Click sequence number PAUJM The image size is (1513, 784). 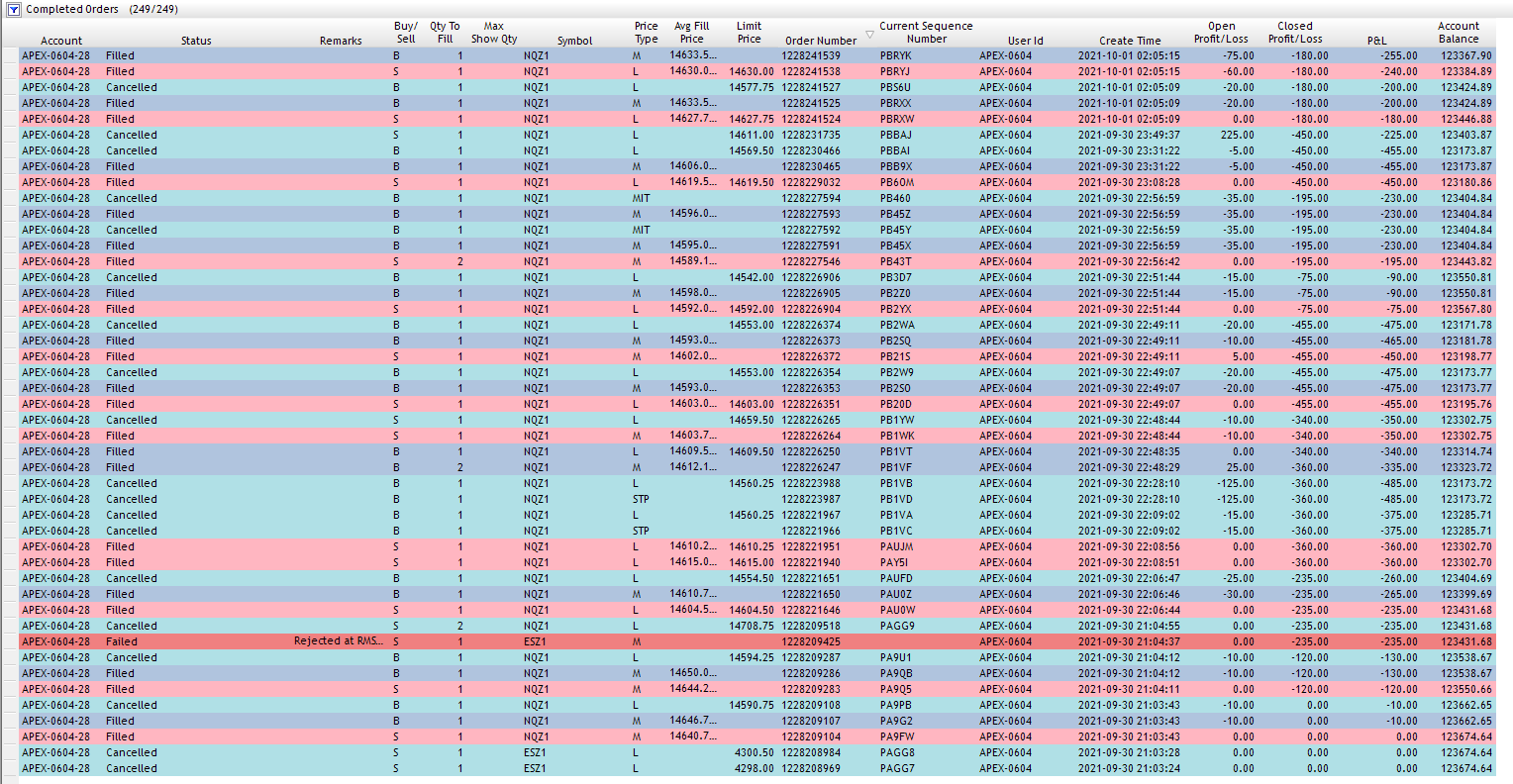[x=896, y=546]
